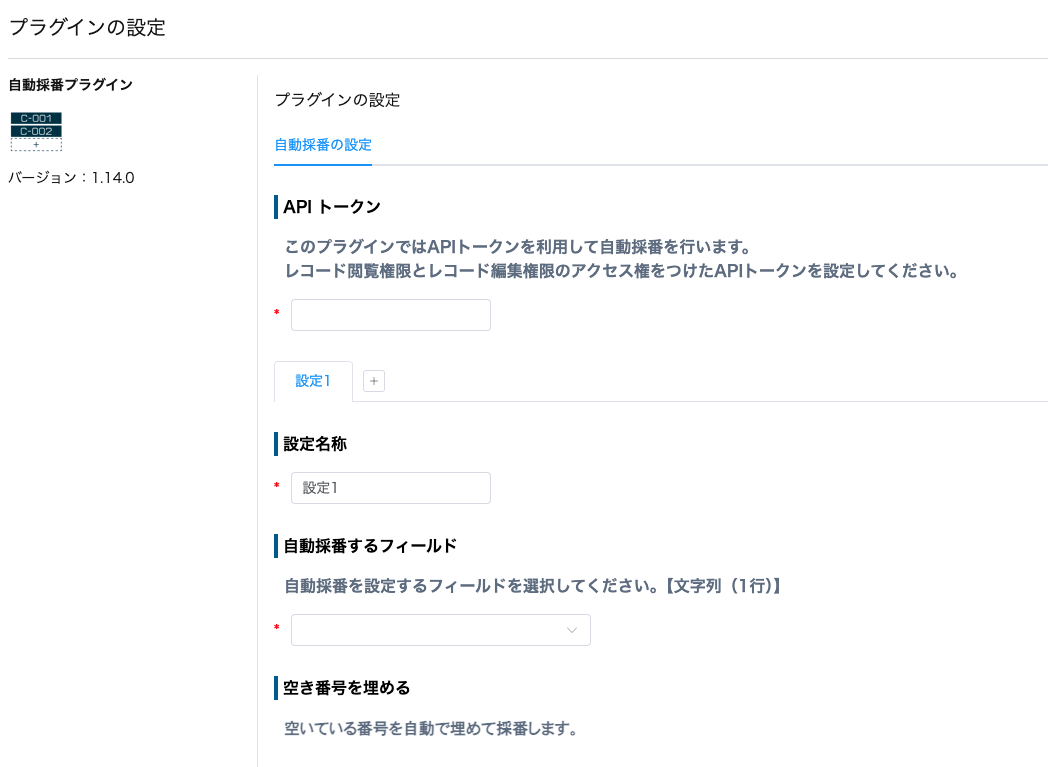Click the + icon to add a new setting tab
This screenshot has height=767, width=1048.
[374, 380]
